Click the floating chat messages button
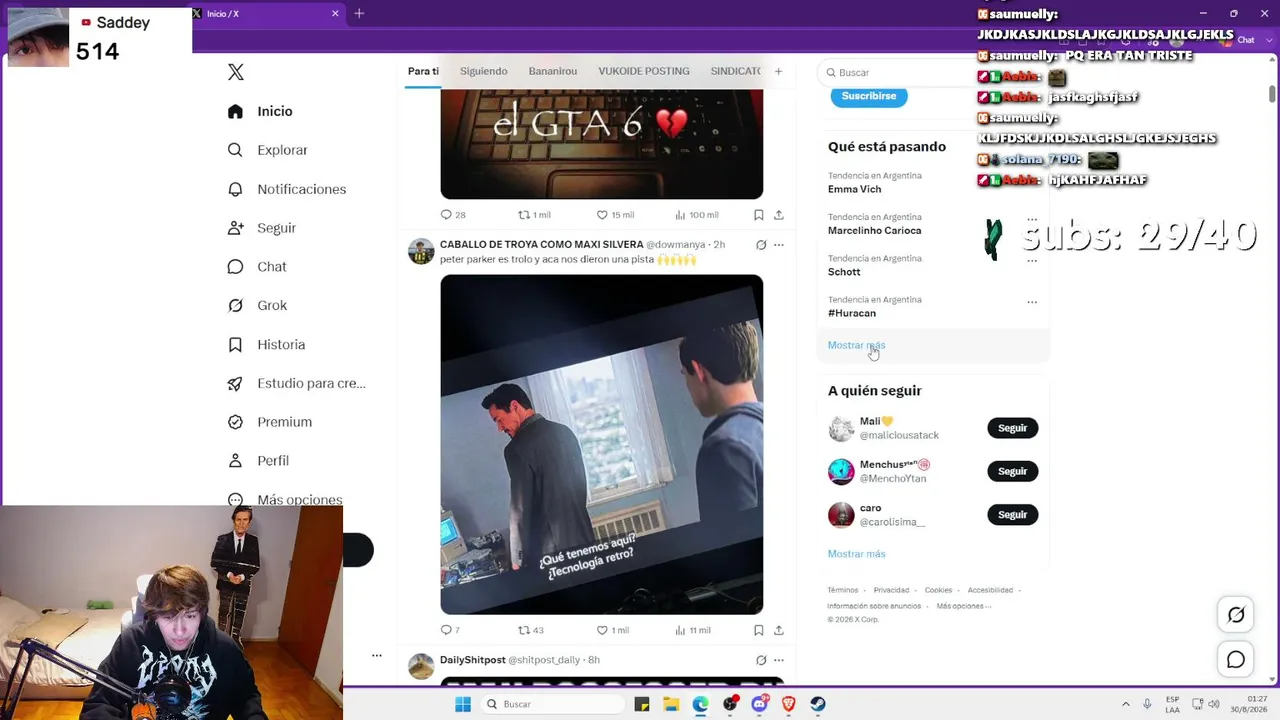This screenshot has width=1280, height=720. pyautogui.click(x=1236, y=660)
